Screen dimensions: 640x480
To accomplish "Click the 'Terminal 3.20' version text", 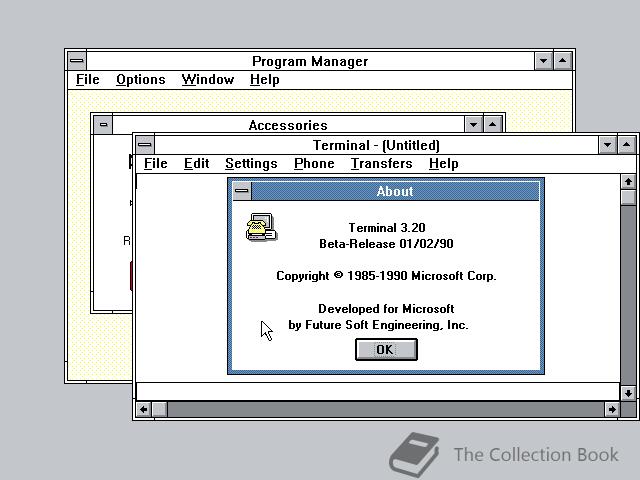I will tap(387, 227).
